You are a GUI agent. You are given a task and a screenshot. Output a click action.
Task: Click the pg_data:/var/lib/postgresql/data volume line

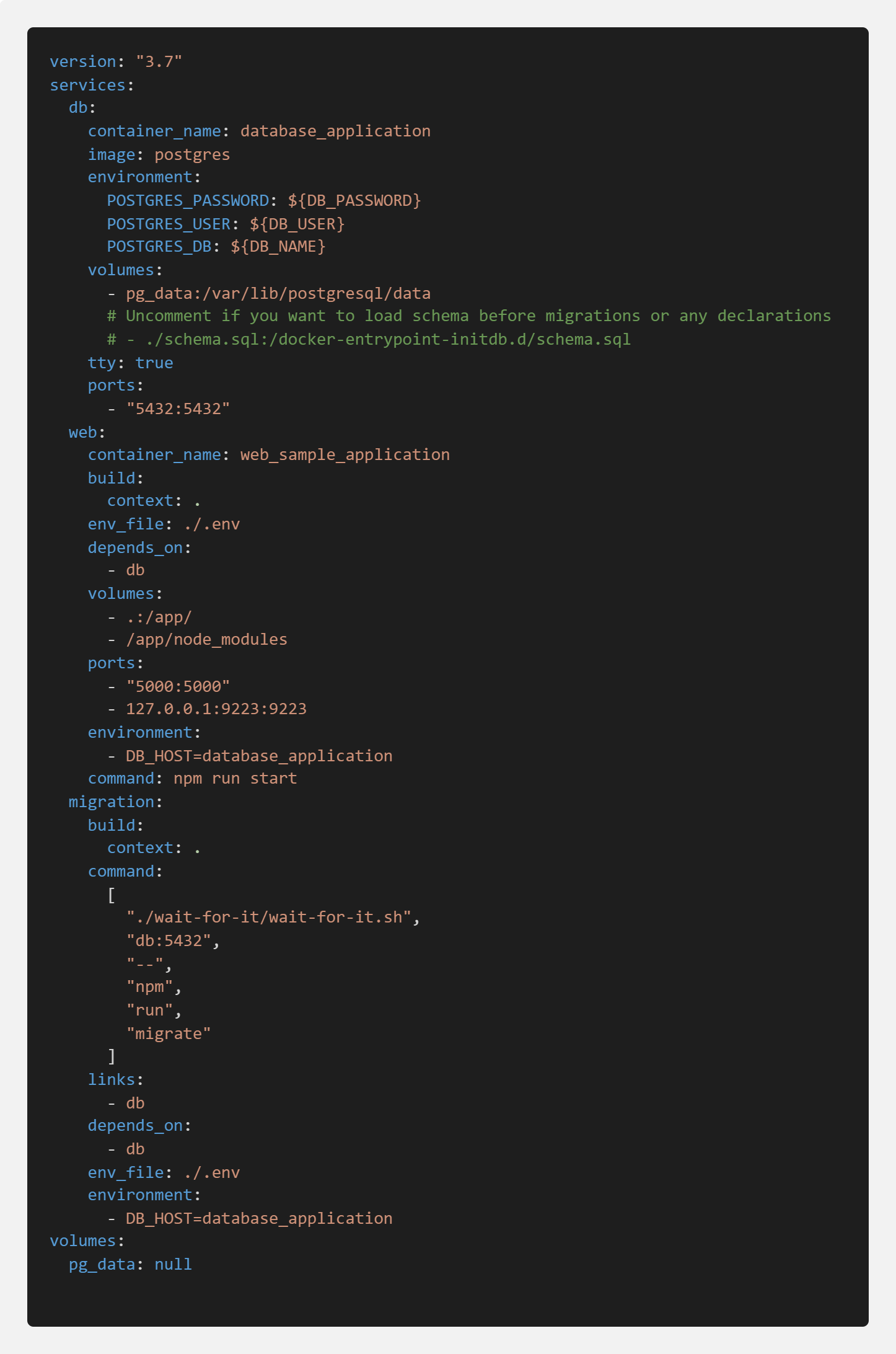278,294
